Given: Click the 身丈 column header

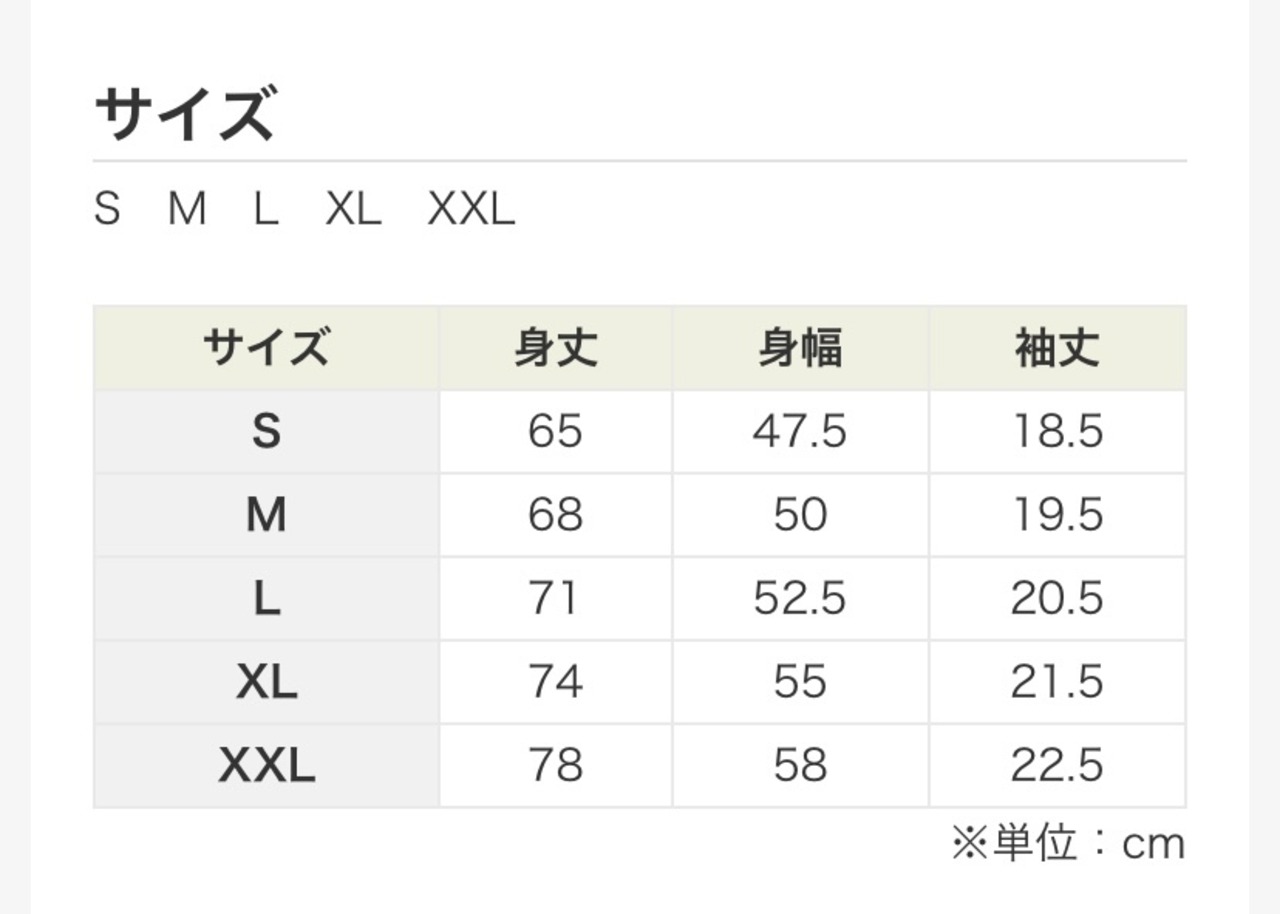Looking at the screenshot, I should pyautogui.click(x=556, y=349).
